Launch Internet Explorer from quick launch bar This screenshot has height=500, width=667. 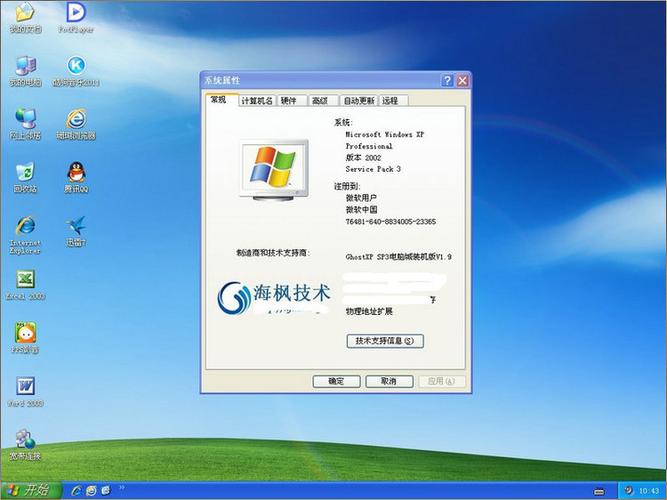click(x=77, y=490)
